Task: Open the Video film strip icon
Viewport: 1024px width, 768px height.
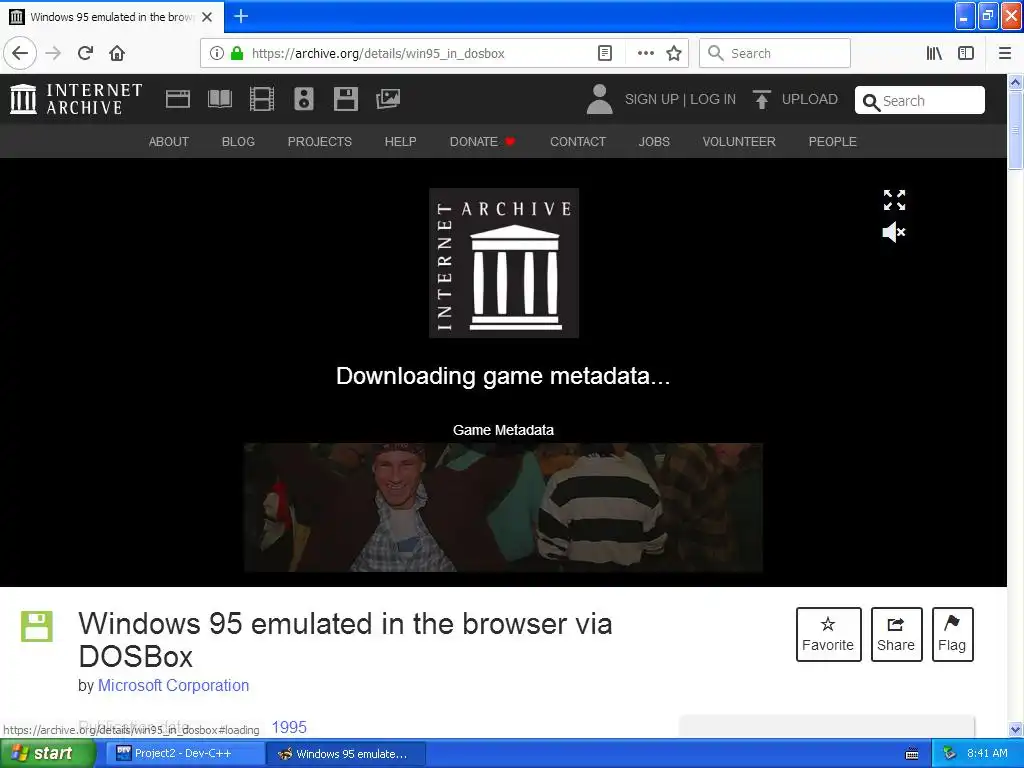Action: [262, 99]
